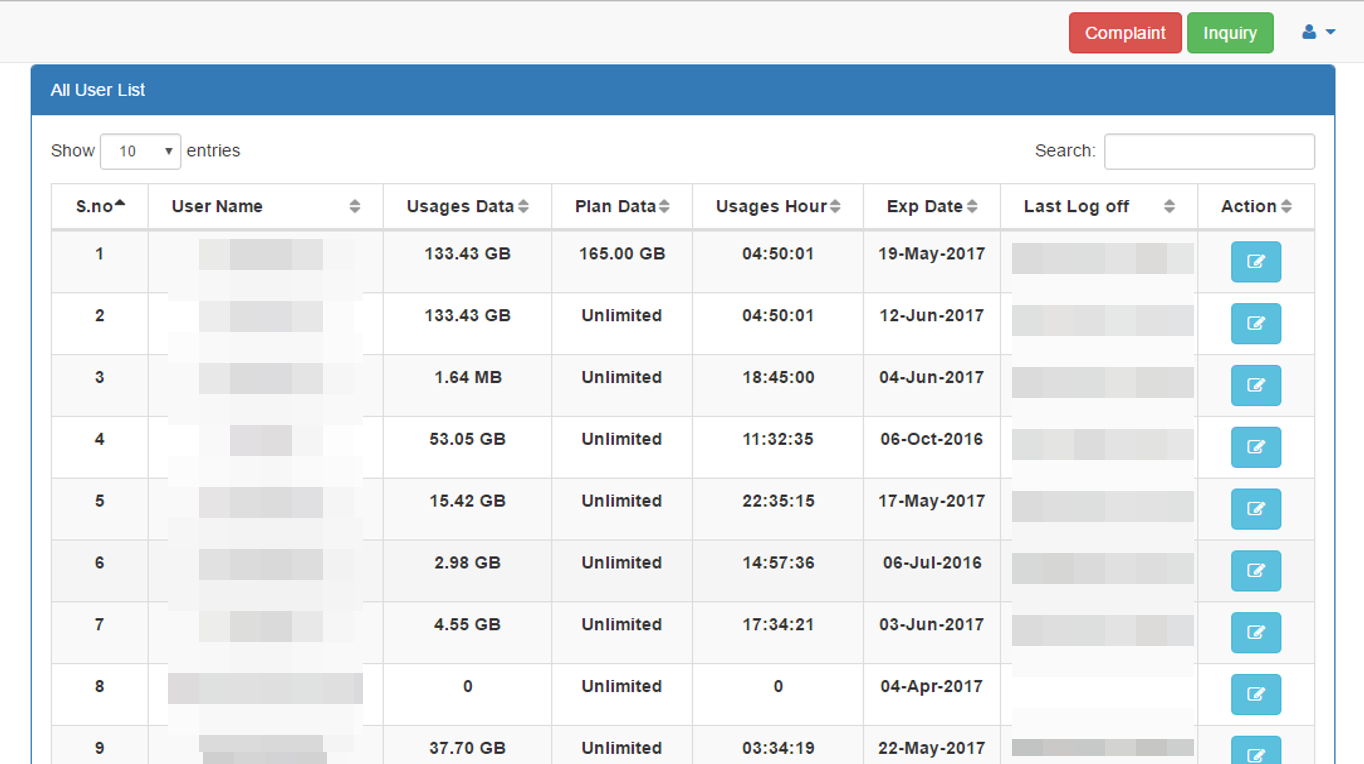This screenshot has height=764, width=1364.
Task: Click the red Complaint button
Action: (x=1125, y=33)
